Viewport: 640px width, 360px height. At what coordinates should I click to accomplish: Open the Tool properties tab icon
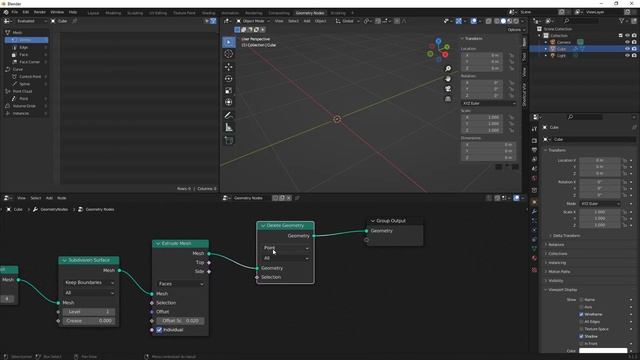click(x=534, y=129)
